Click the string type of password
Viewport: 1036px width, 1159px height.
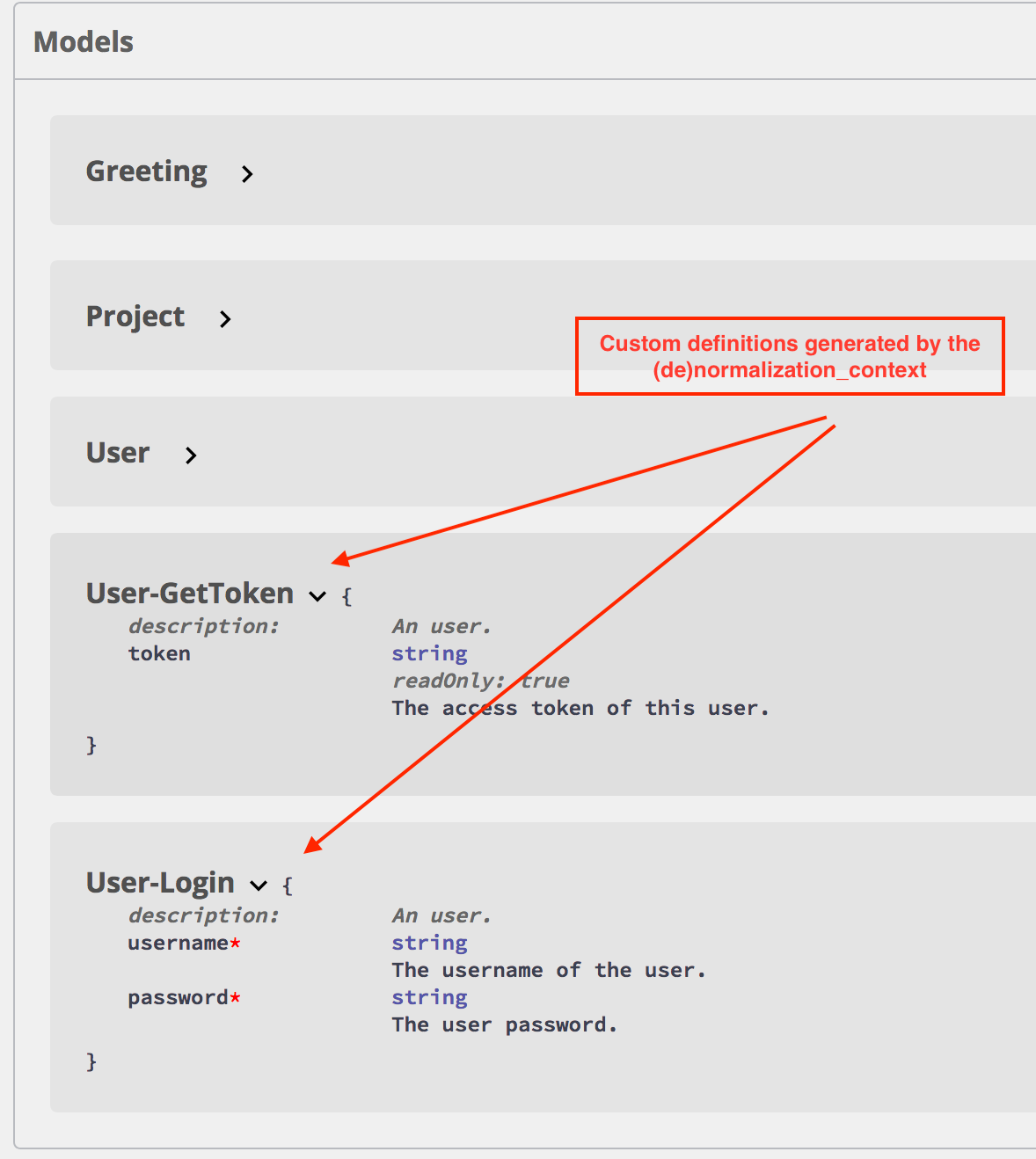pyautogui.click(x=429, y=996)
